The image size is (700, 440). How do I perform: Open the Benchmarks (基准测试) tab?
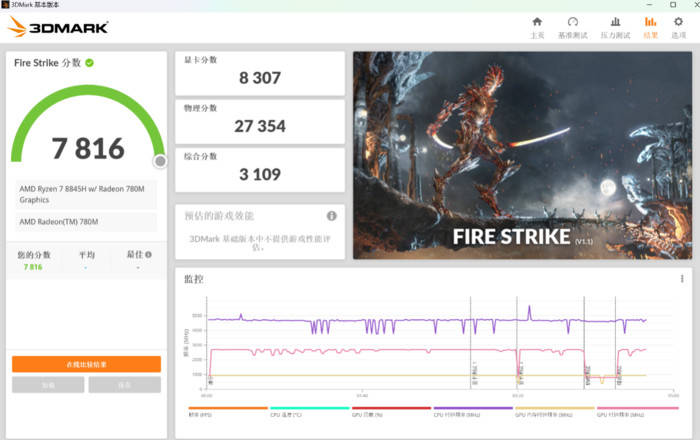point(573,28)
